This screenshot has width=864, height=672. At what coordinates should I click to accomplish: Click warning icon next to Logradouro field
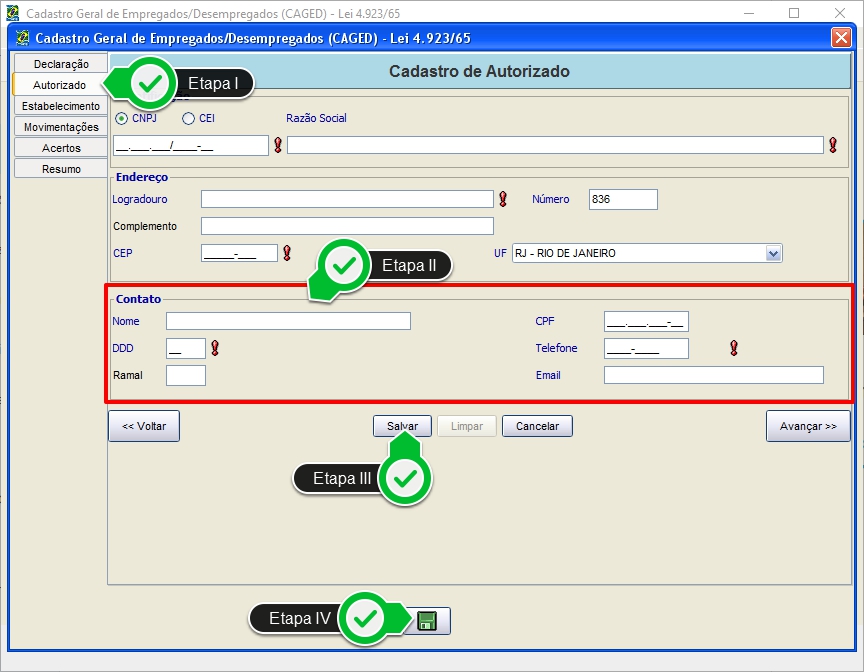(x=503, y=199)
